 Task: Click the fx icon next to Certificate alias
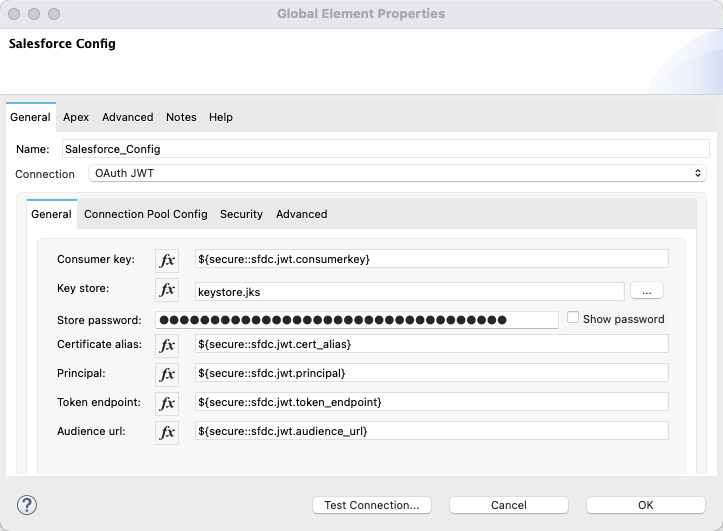[x=167, y=345]
